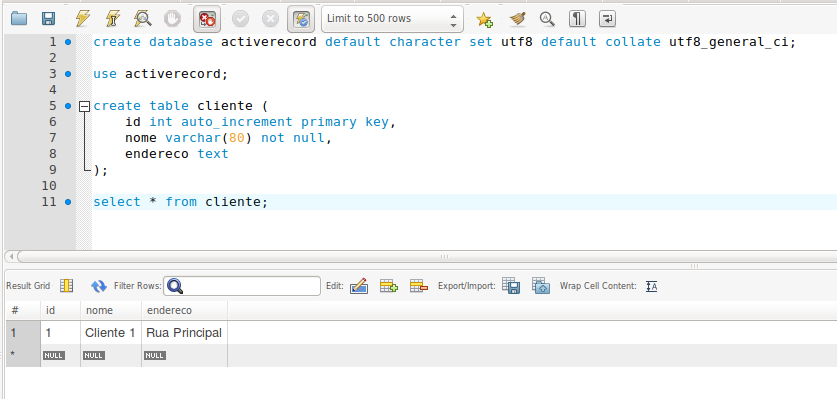Image resolution: width=837 pixels, height=399 pixels.
Task: Click line number 7 in gutter
Action: [52, 138]
